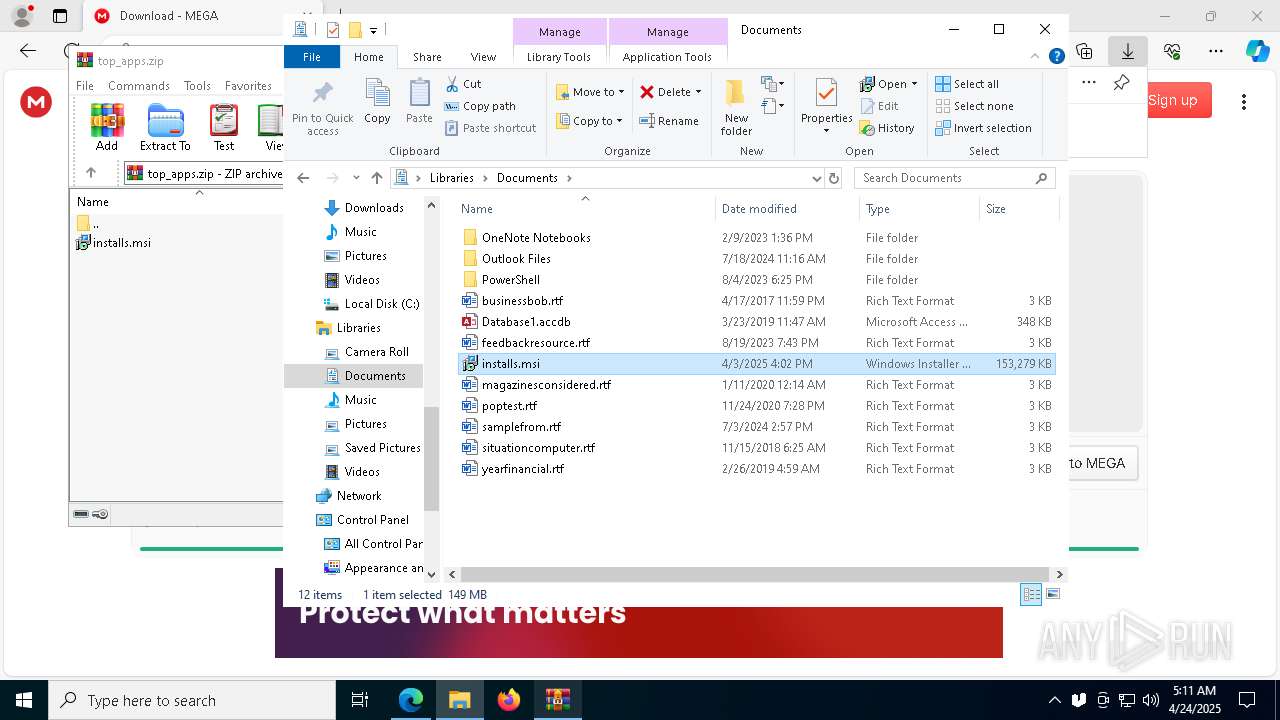Open the Library Tools tab
Viewport: 1280px width, 720px height.
[x=559, y=57]
